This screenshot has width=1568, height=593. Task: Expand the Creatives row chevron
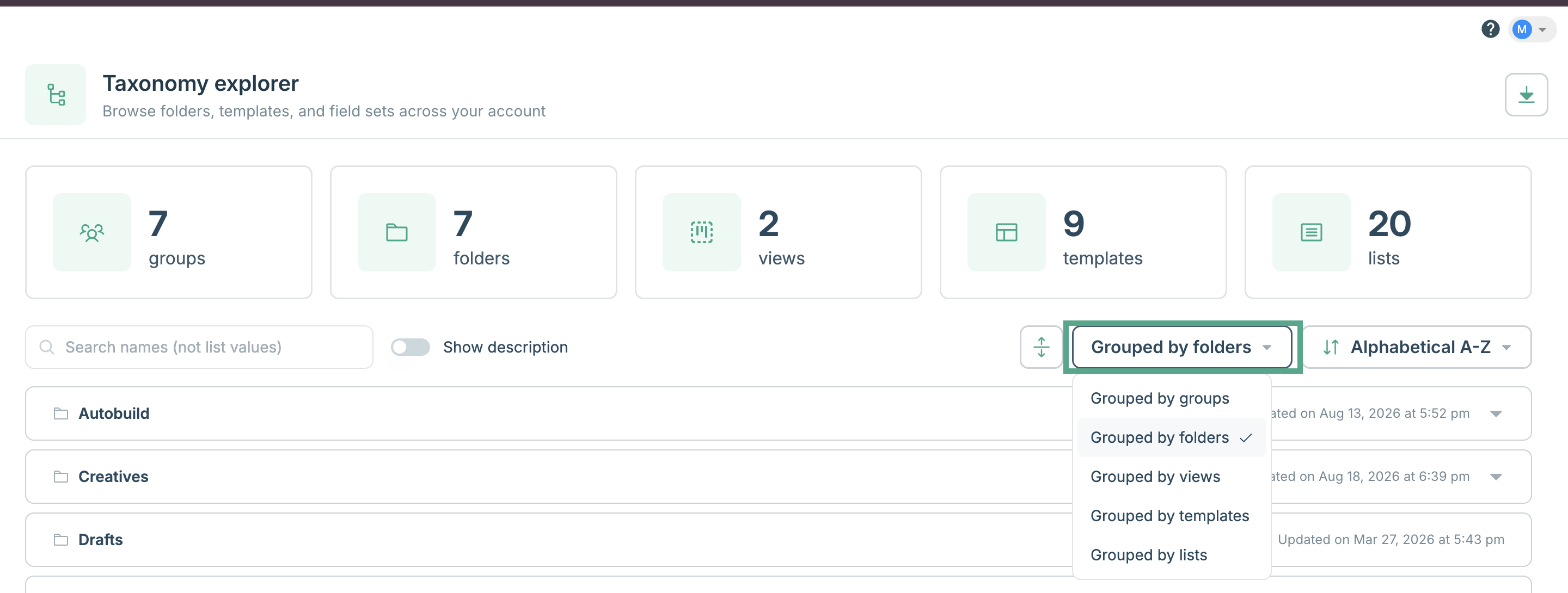(1496, 477)
